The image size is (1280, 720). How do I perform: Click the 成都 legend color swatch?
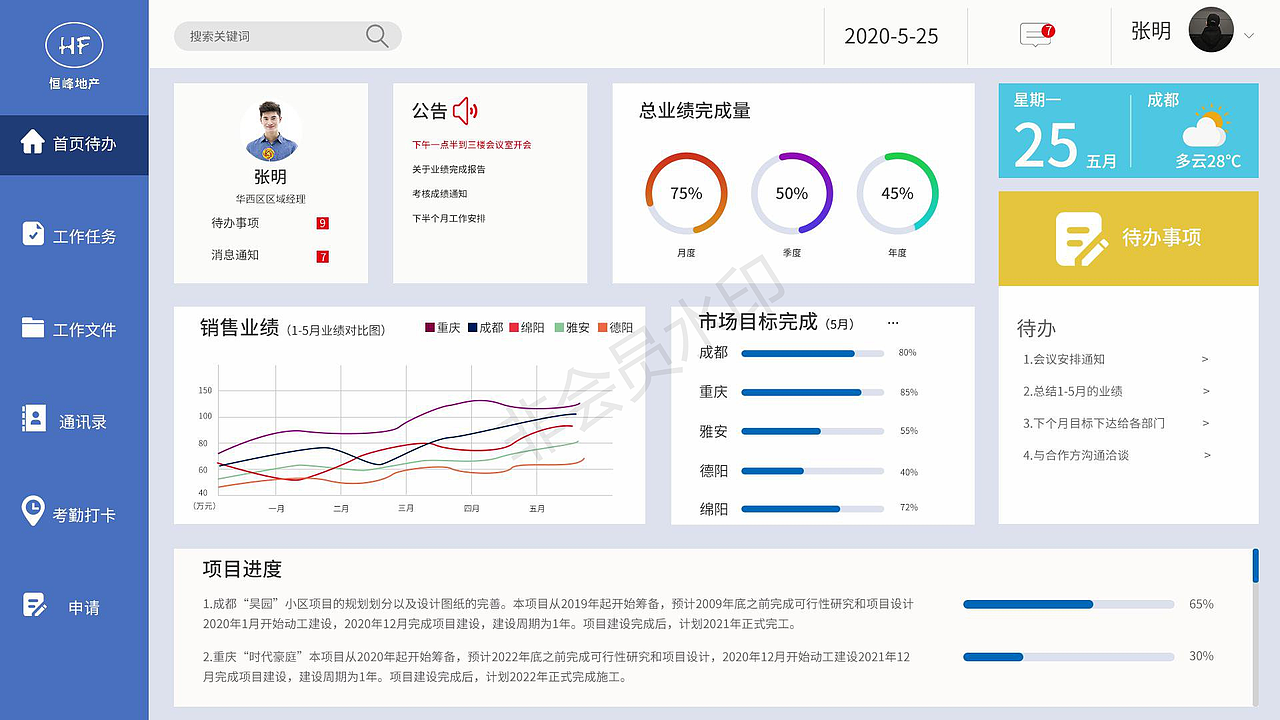tap(473, 327)
